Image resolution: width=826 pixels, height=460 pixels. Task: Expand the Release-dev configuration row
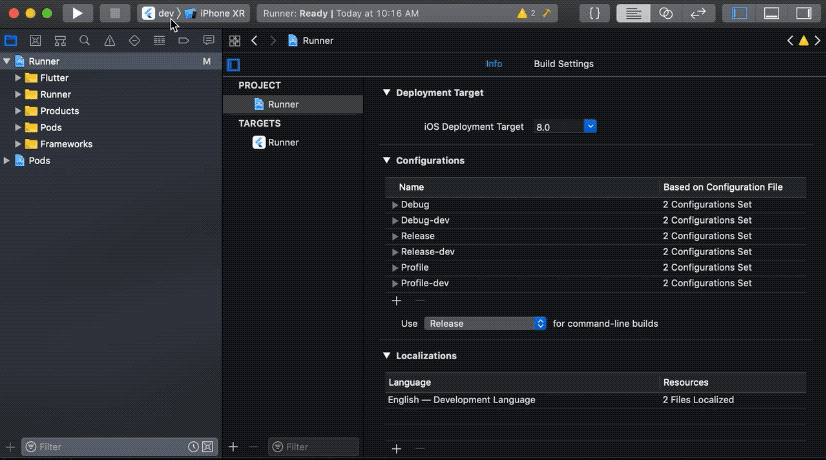coord(395,252)
